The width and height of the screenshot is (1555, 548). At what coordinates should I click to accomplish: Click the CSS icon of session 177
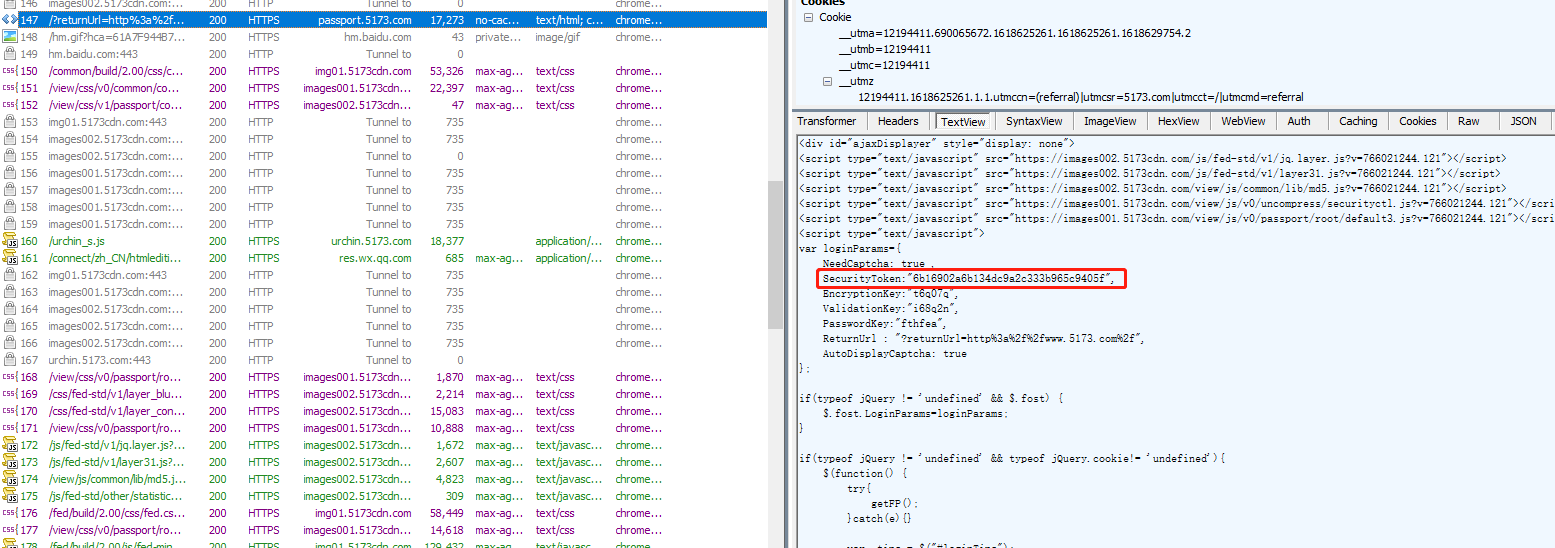pos(9,530)
